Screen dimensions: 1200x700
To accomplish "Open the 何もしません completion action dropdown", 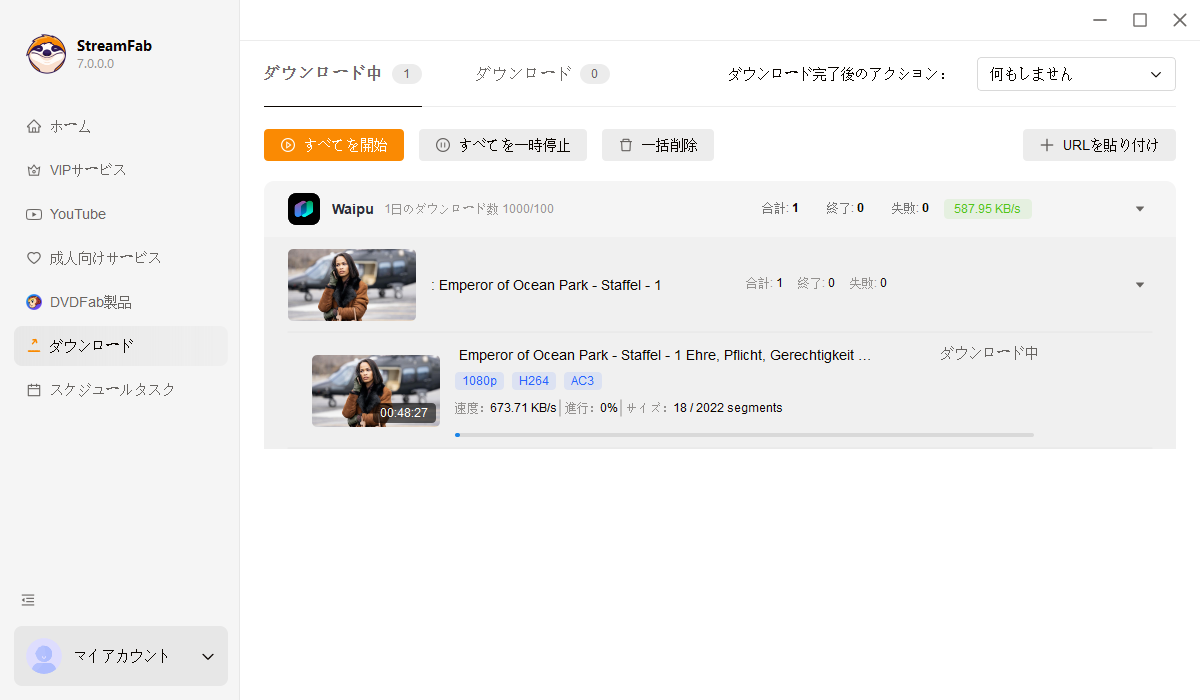I will pyautogui.click(x=1076, y=73).
